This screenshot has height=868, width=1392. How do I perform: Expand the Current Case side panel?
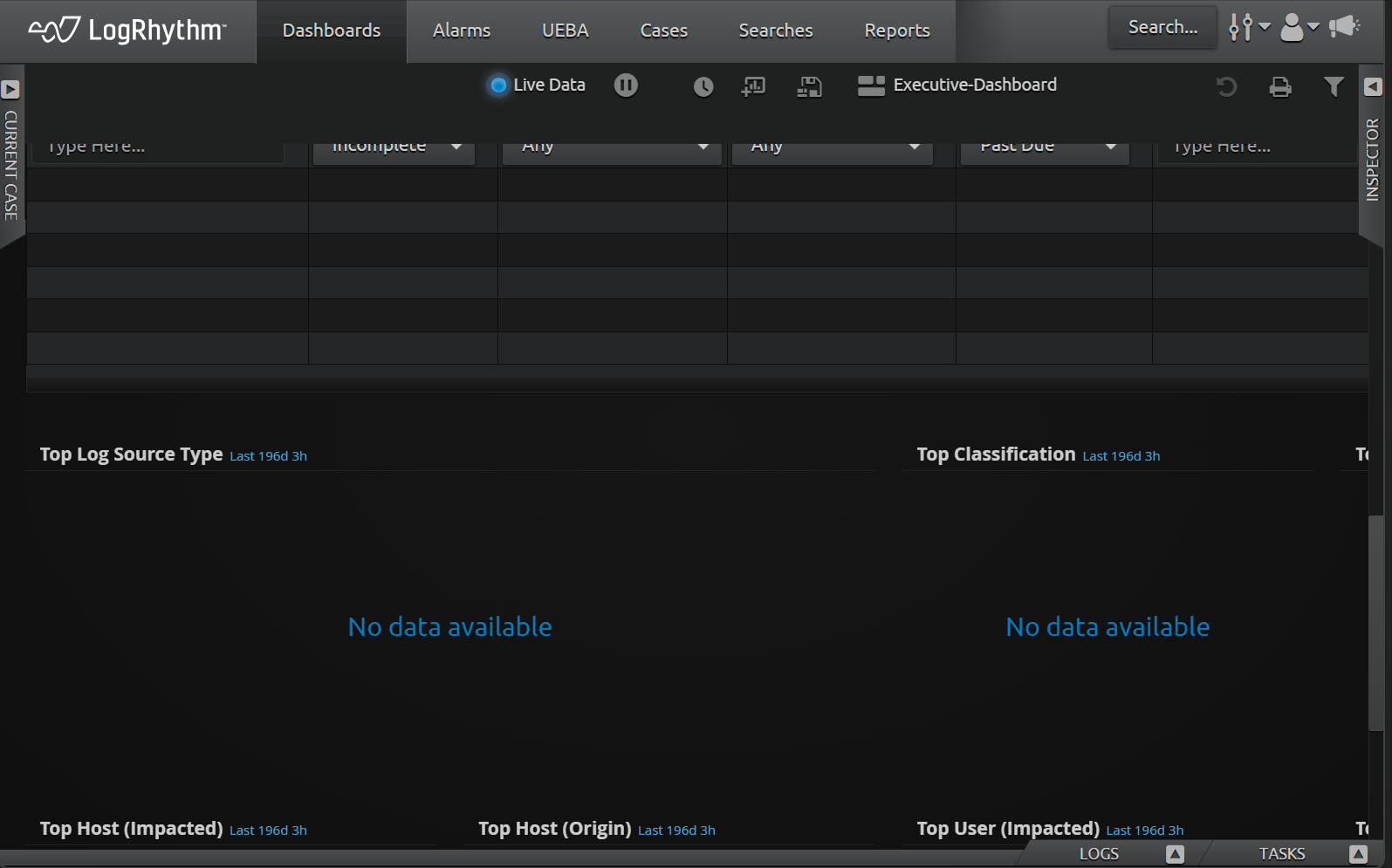(10, 89)
